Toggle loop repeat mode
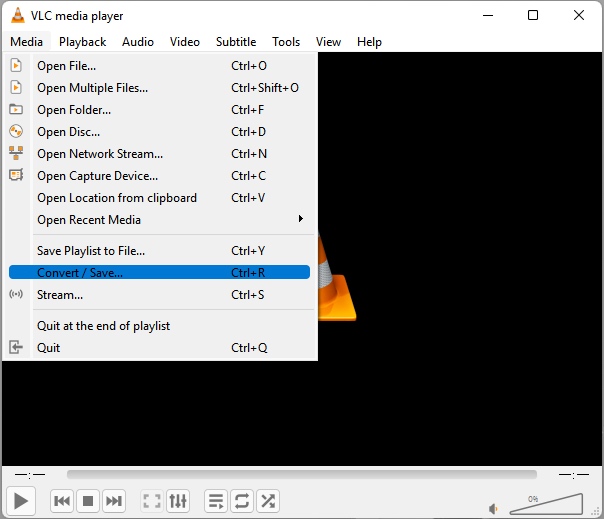Screen dimensions: 604x519 click(x=241, y=501)
